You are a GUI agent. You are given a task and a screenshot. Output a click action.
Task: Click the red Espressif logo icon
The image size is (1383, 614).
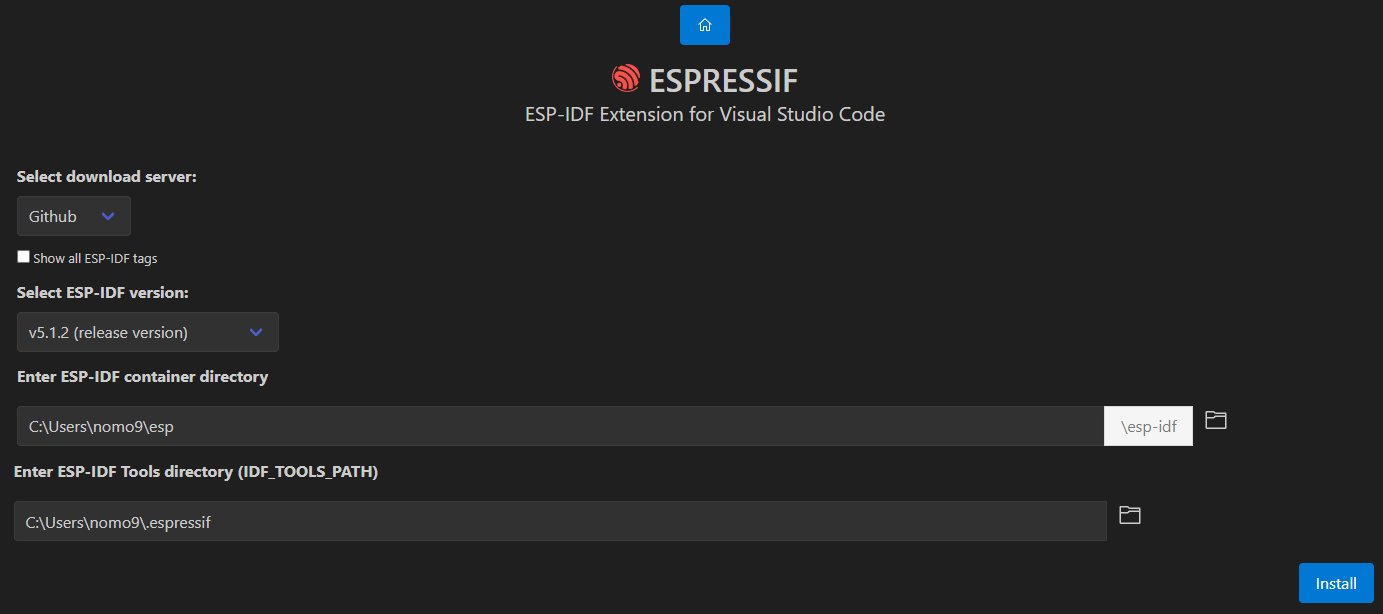626,79
